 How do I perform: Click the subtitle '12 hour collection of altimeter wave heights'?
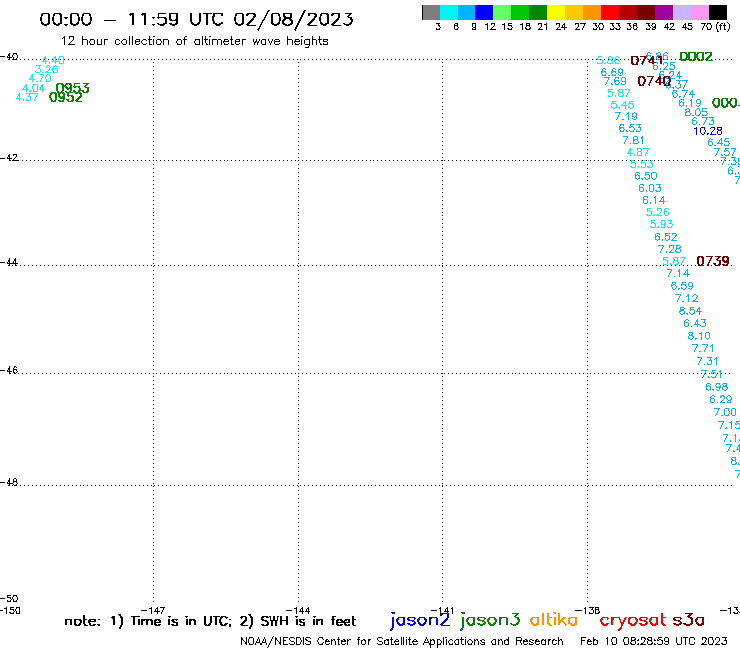click(x=194, y=41)
